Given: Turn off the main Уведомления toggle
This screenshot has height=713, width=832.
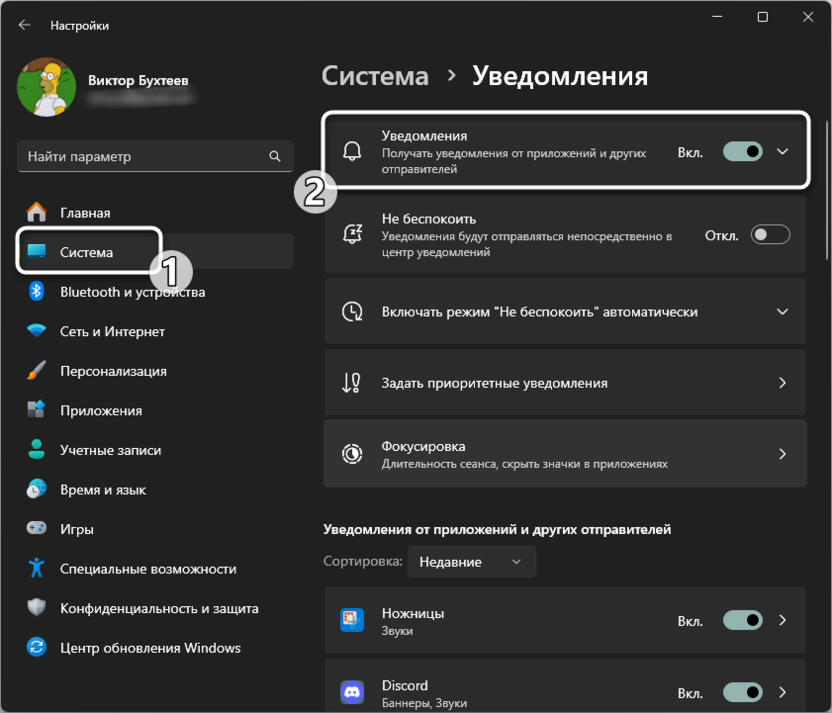Looking at the screenshot, I should (742, 151).
